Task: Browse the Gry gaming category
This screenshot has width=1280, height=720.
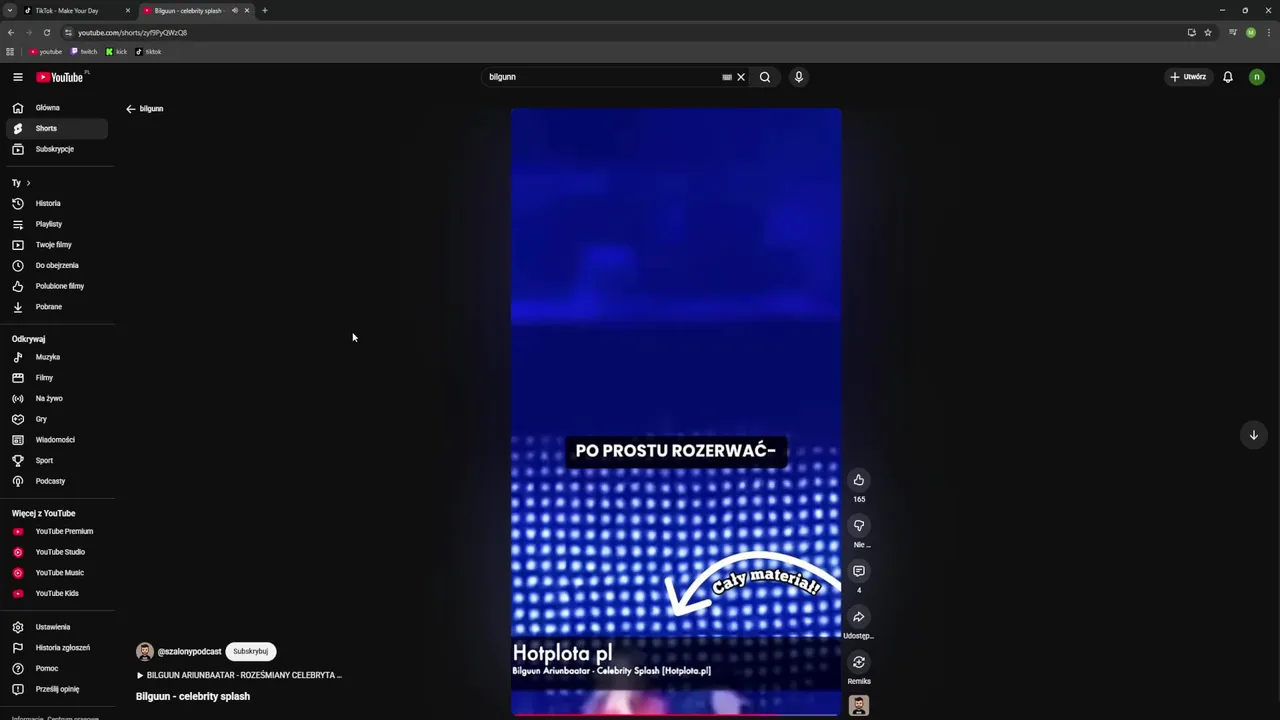Action: (56, 419)
